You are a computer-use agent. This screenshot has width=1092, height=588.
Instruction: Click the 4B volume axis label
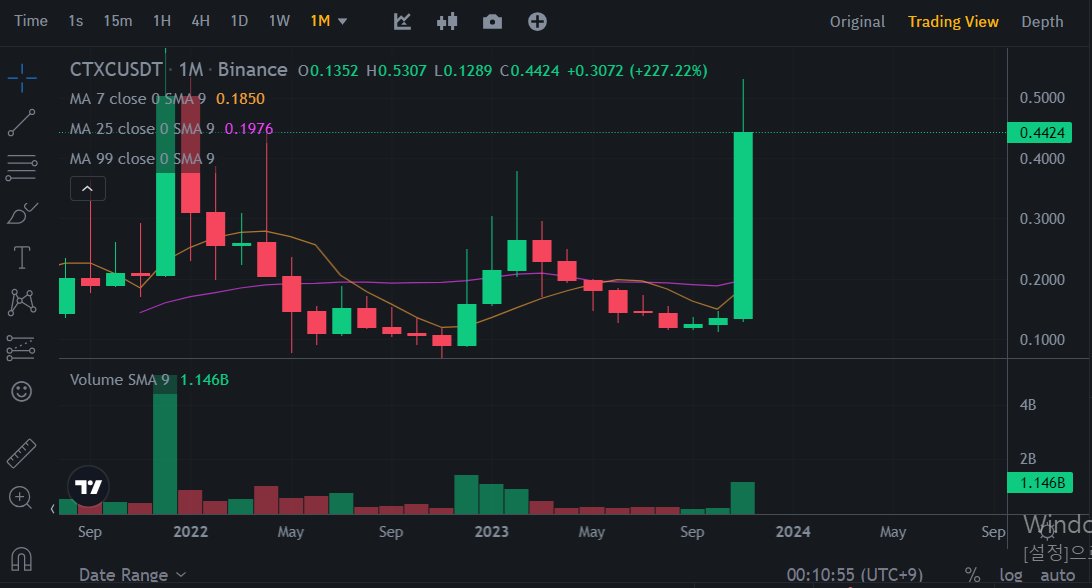(1028, 405)
